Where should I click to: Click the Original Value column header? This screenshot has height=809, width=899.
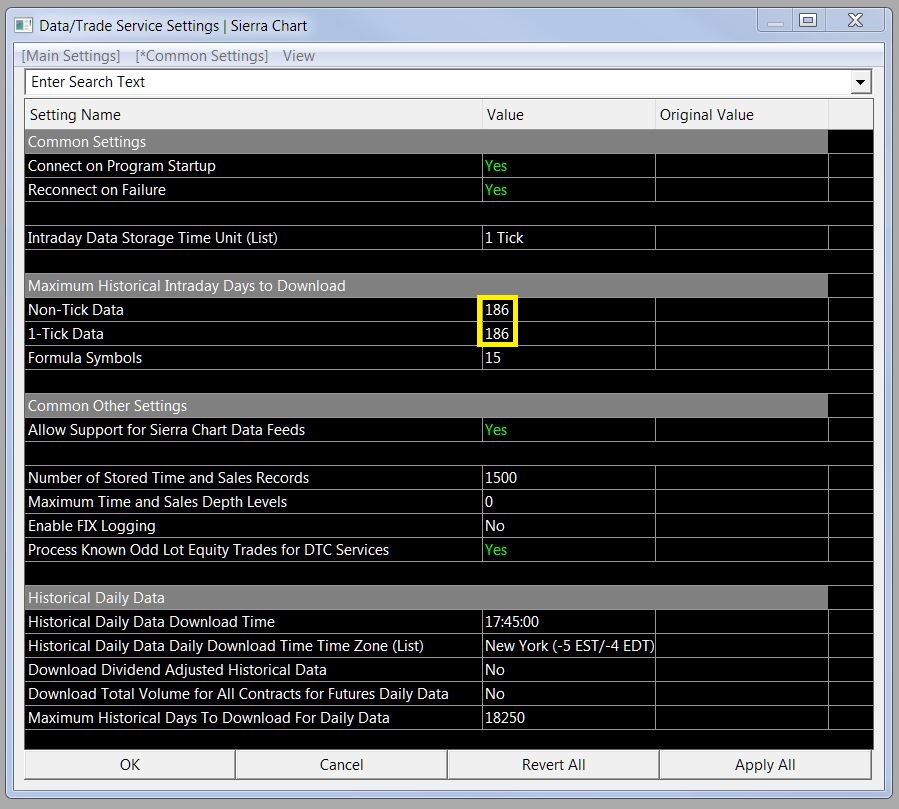[741, 115]
